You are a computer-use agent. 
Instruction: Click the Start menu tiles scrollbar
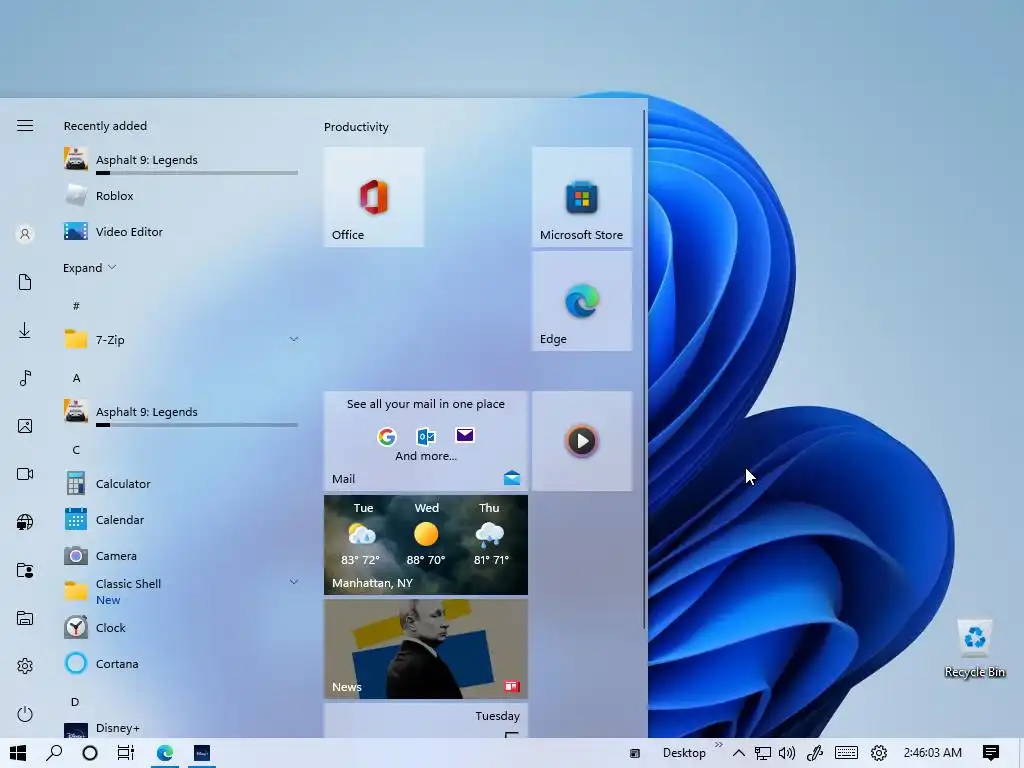point(645,370)
